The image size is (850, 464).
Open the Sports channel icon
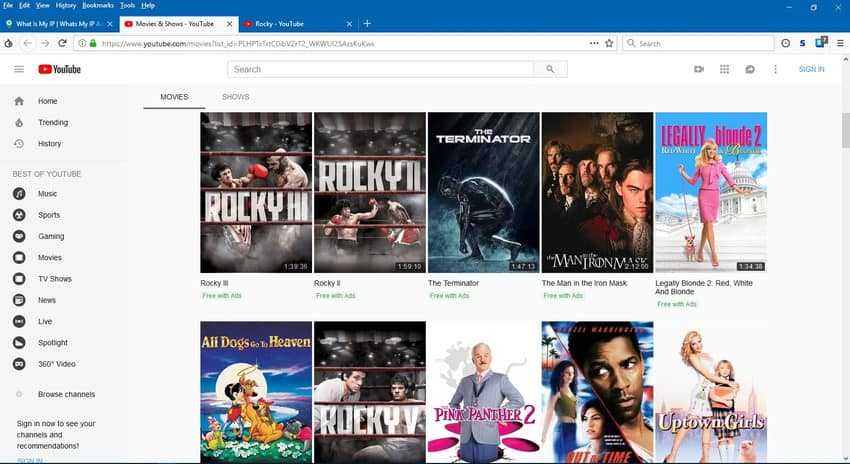pyautogui.click(x=19, y=215)
